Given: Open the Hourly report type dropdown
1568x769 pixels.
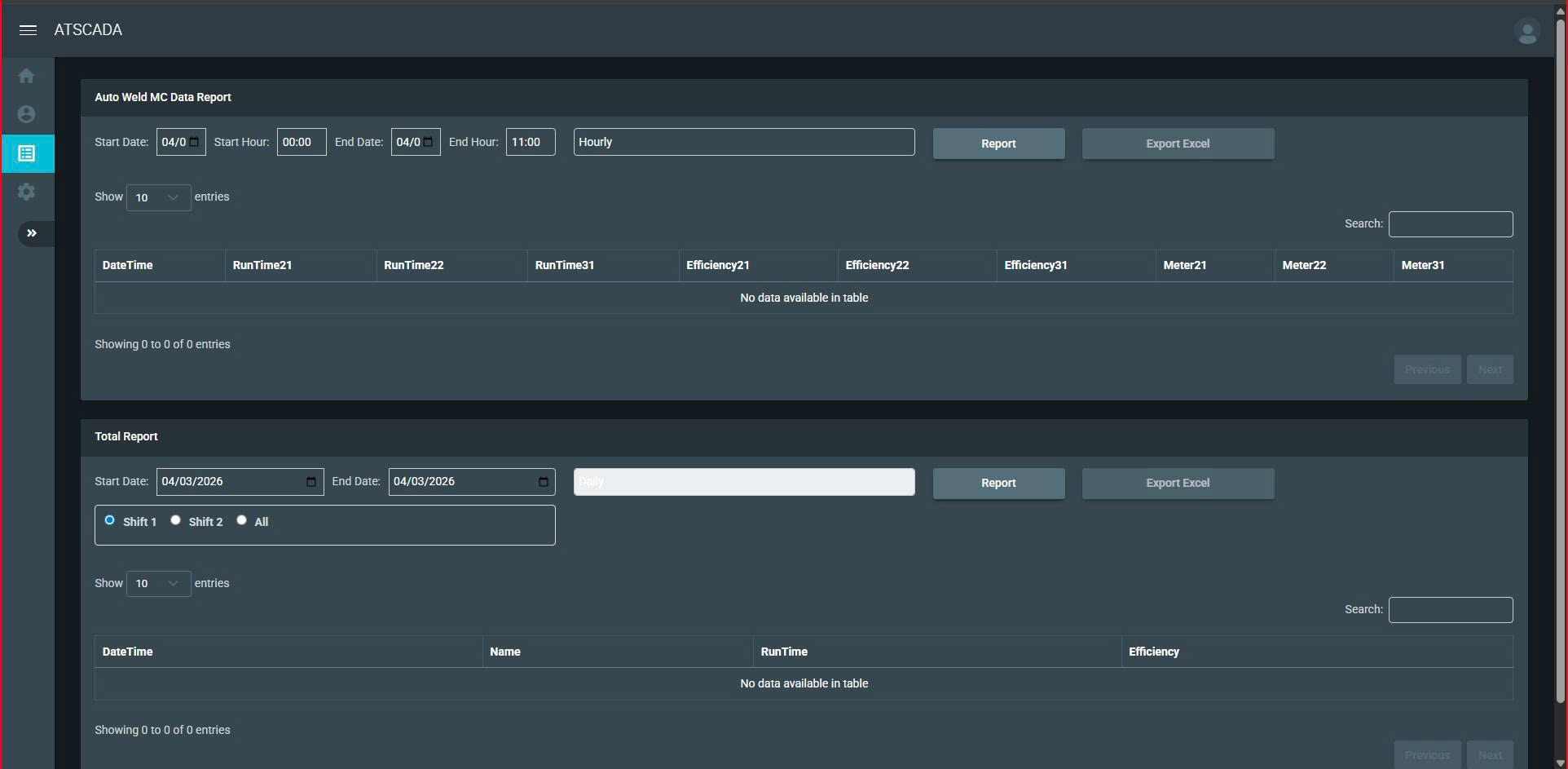Looking at the screenshot, I should pyautogui.click(x=743, y=142).
